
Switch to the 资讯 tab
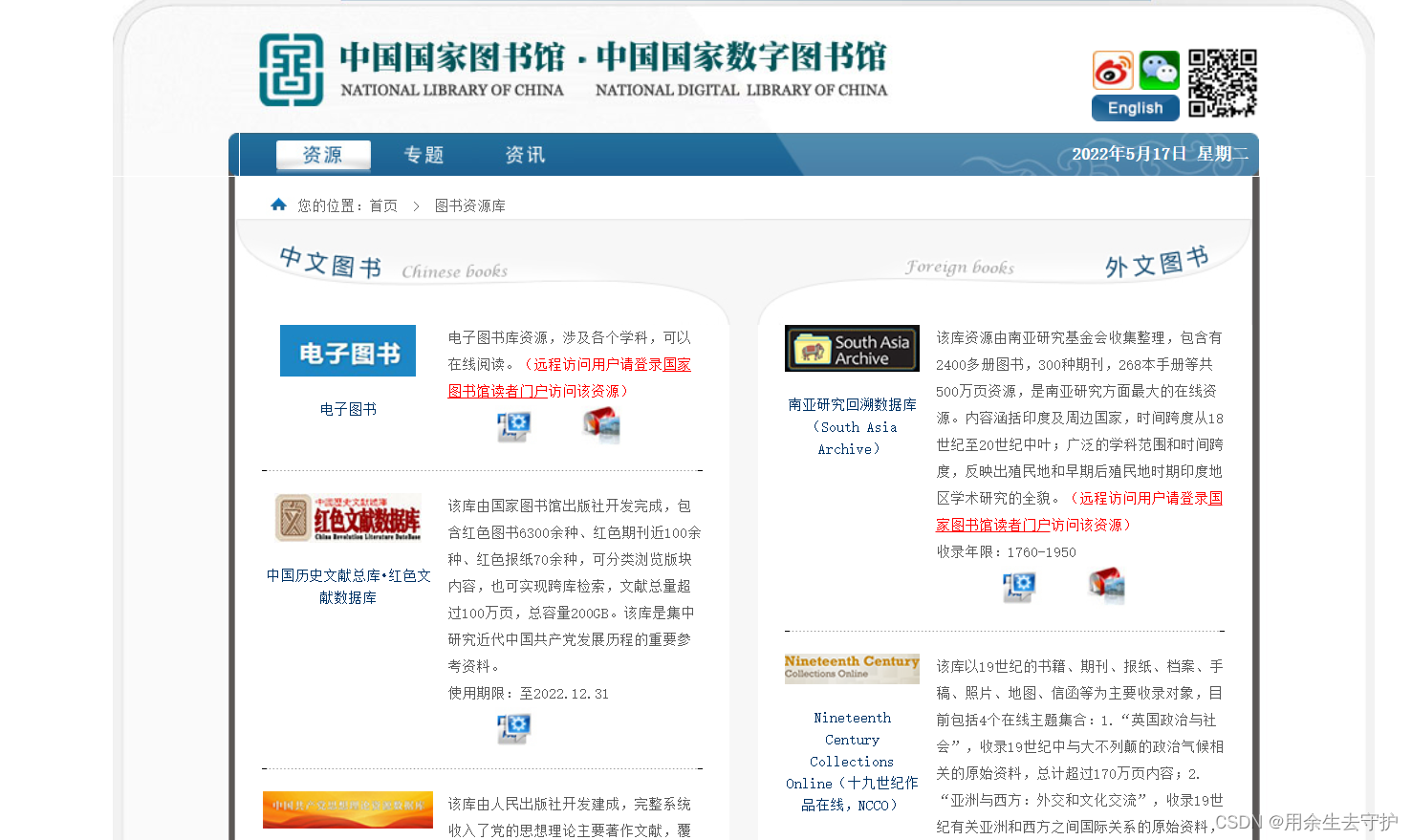[x=525, y=155]
